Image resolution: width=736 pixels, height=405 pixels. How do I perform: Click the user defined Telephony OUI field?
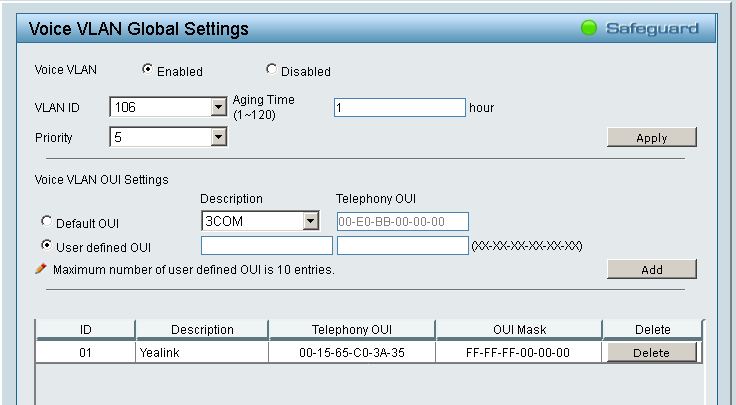click(402, 245)
